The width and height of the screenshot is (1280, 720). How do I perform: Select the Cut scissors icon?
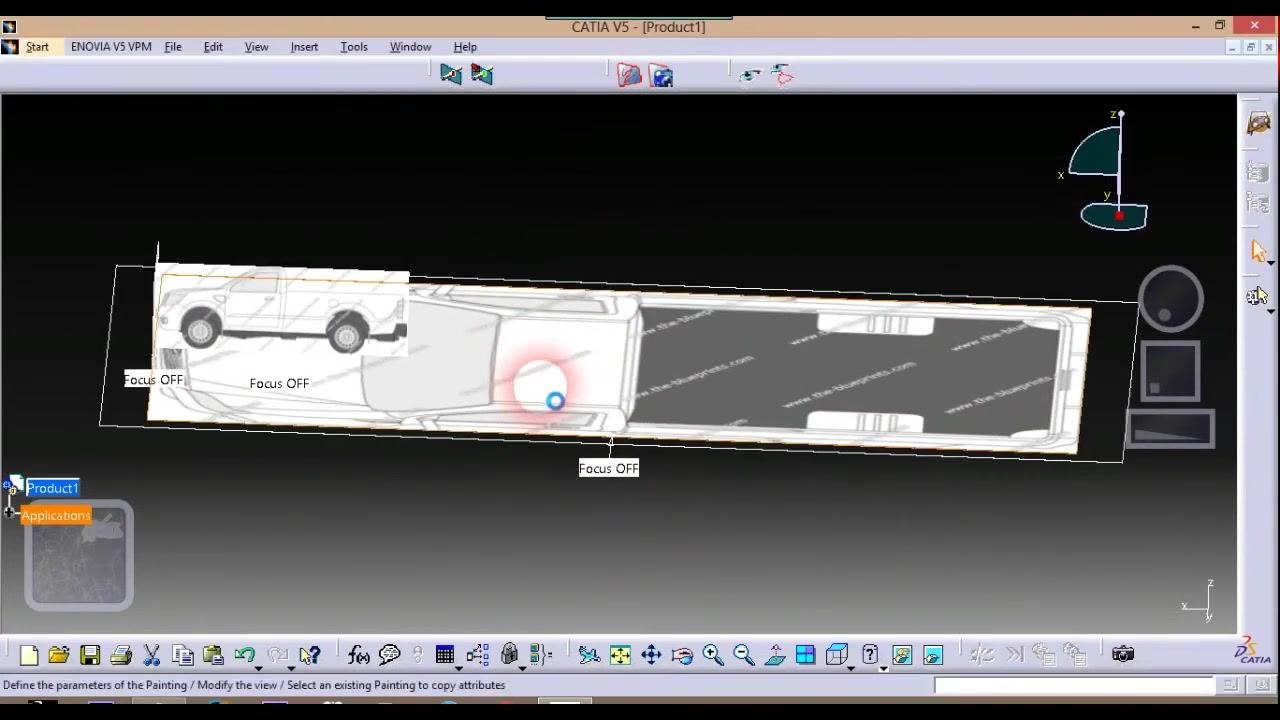(152, 655)
